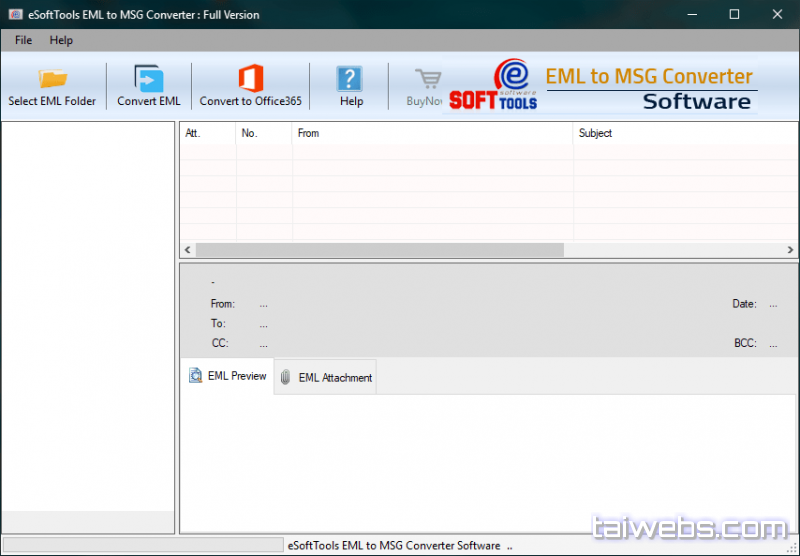Click the BuyNow shopping cart icon

tap(428, 79)
